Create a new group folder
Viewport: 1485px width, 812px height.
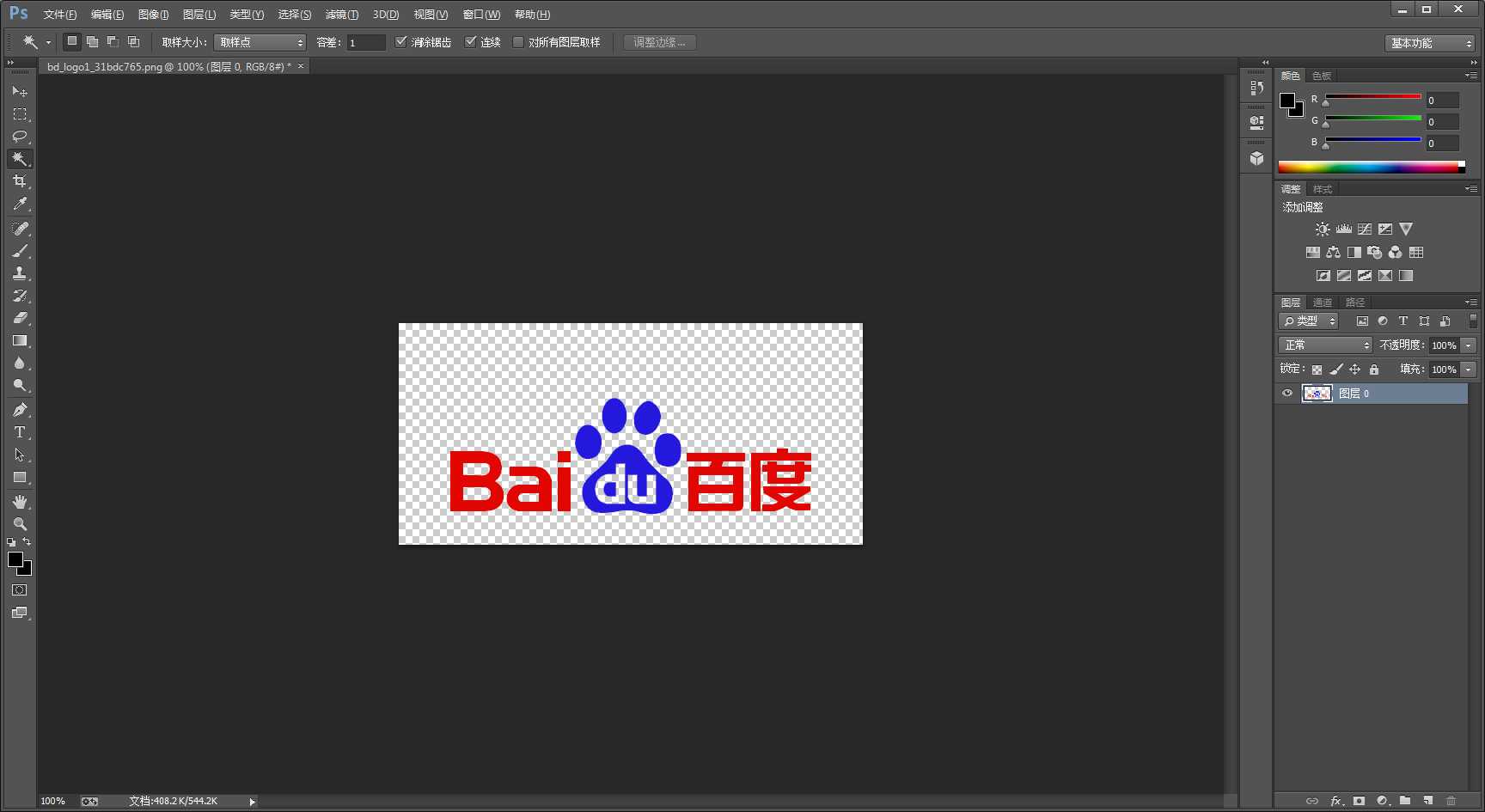pos(1405,801)
